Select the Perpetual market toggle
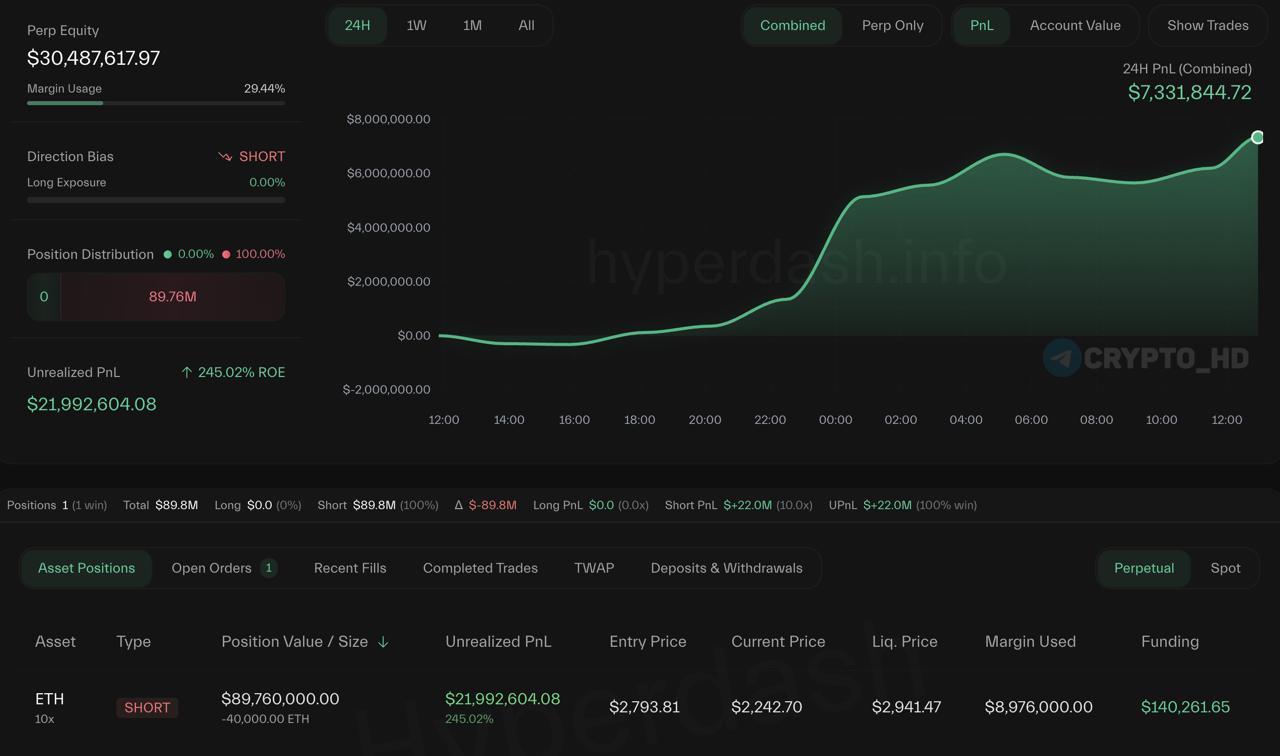This screenshot has width=1280, height=756. pos(1144,568)
